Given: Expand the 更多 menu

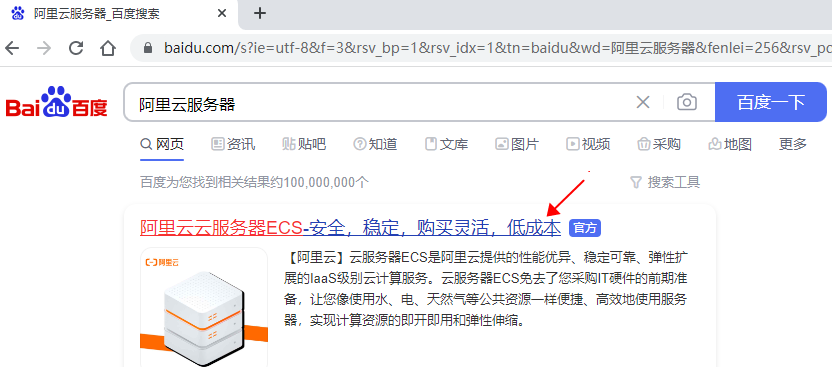Looking at the screenshot, I should pyautogui.click(x=793, y=144).
